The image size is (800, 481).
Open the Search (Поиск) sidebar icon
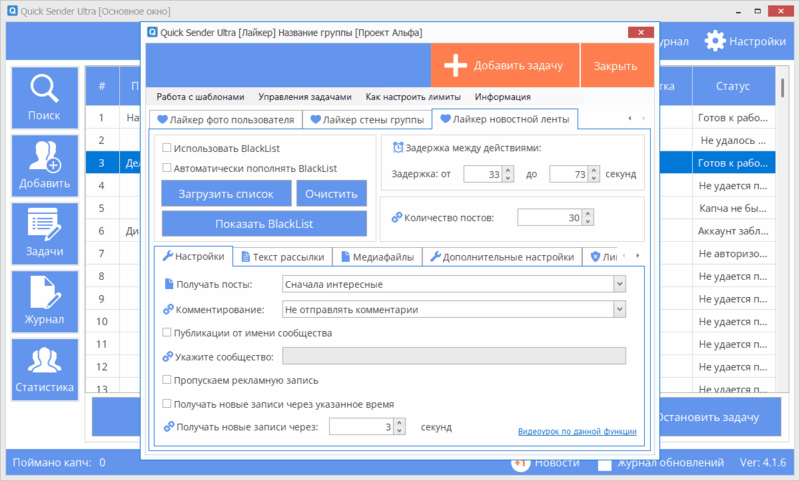point(44,91)
